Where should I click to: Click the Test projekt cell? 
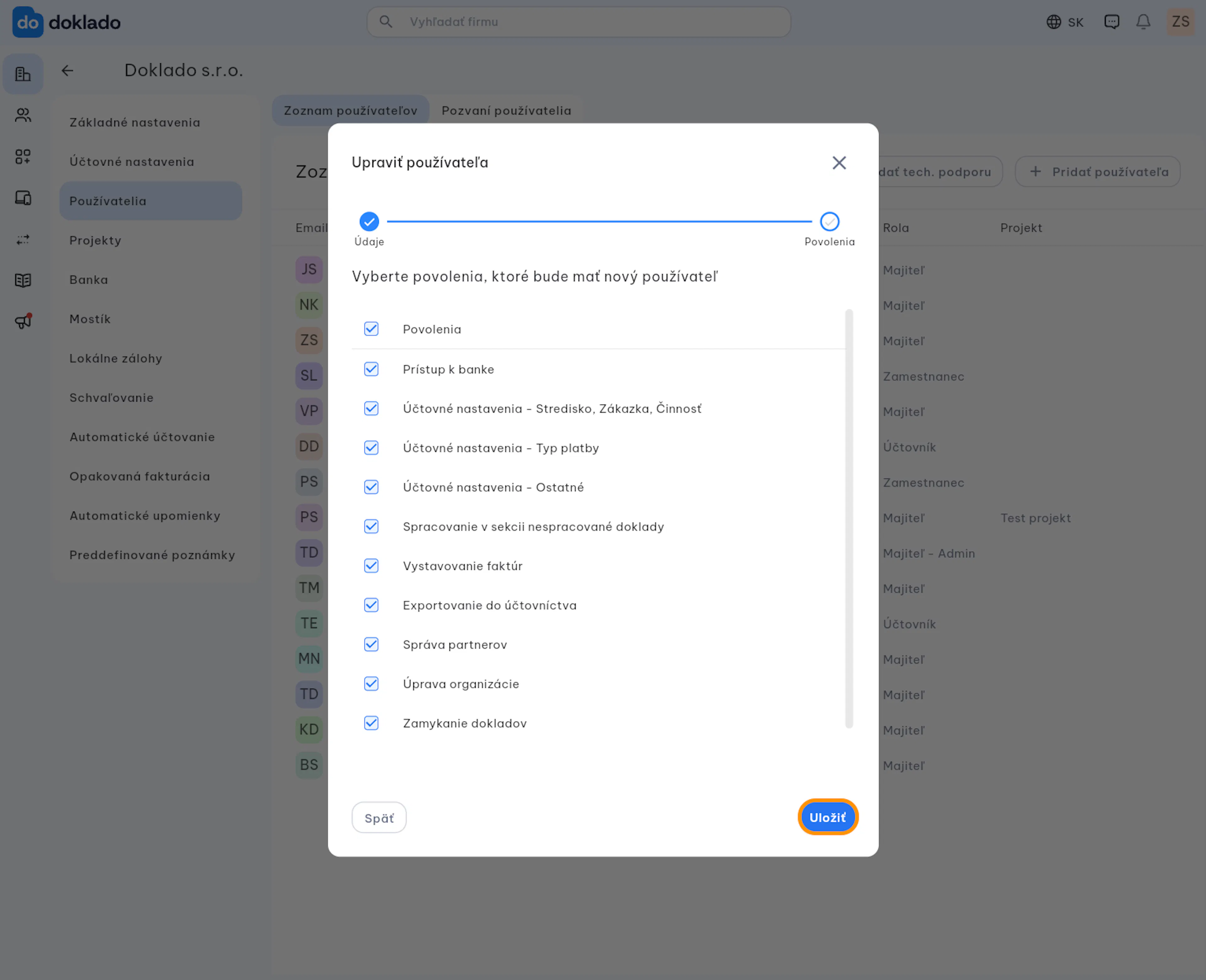click(1035, 518)
